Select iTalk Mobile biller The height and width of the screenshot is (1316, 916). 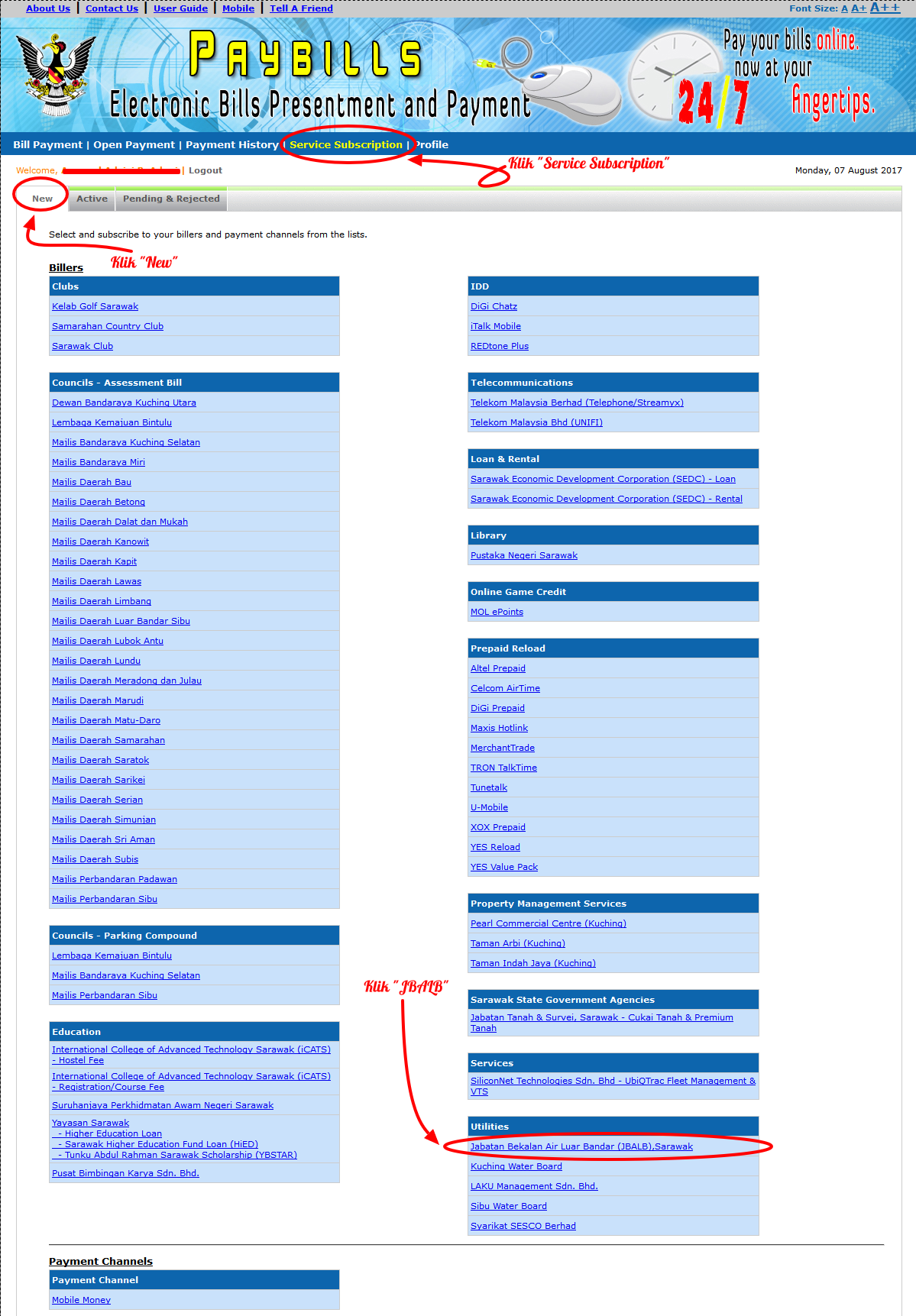[x=496, y=326]
